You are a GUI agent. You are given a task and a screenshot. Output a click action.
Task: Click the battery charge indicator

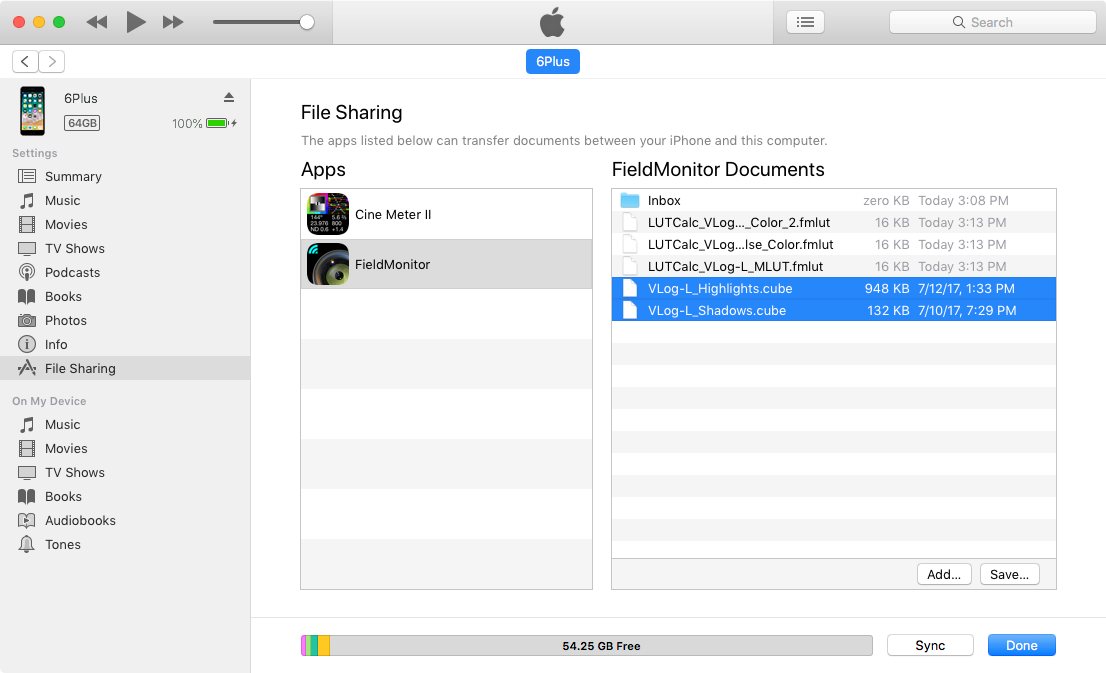pyautogui.click(x=221, y=123)
